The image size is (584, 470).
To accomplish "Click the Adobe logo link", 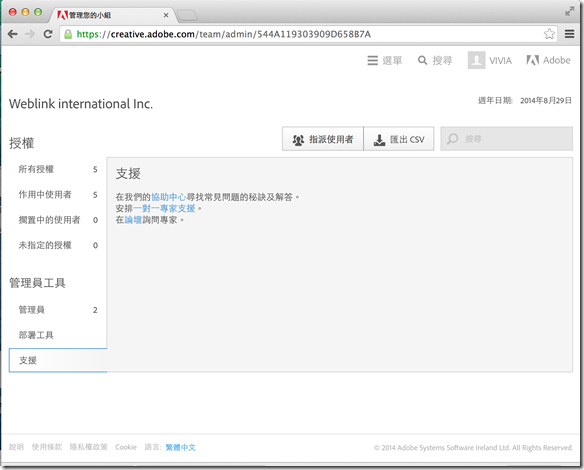I will coord(548,60).
